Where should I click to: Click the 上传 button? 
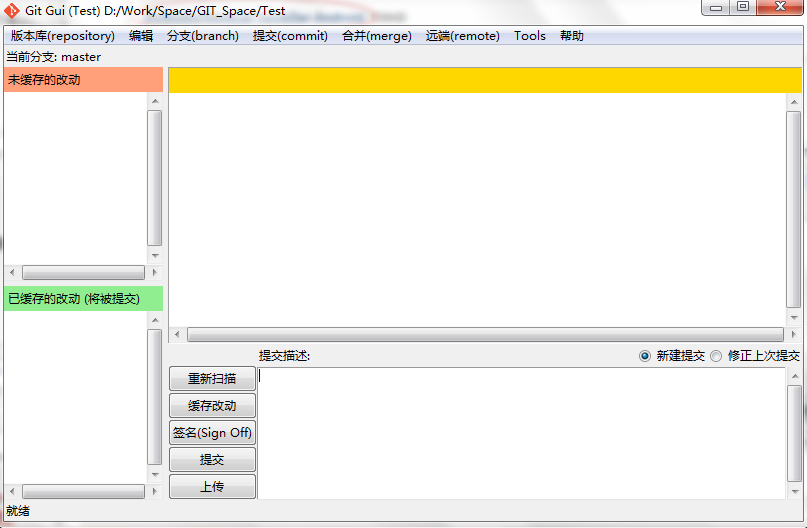point(212,486)
